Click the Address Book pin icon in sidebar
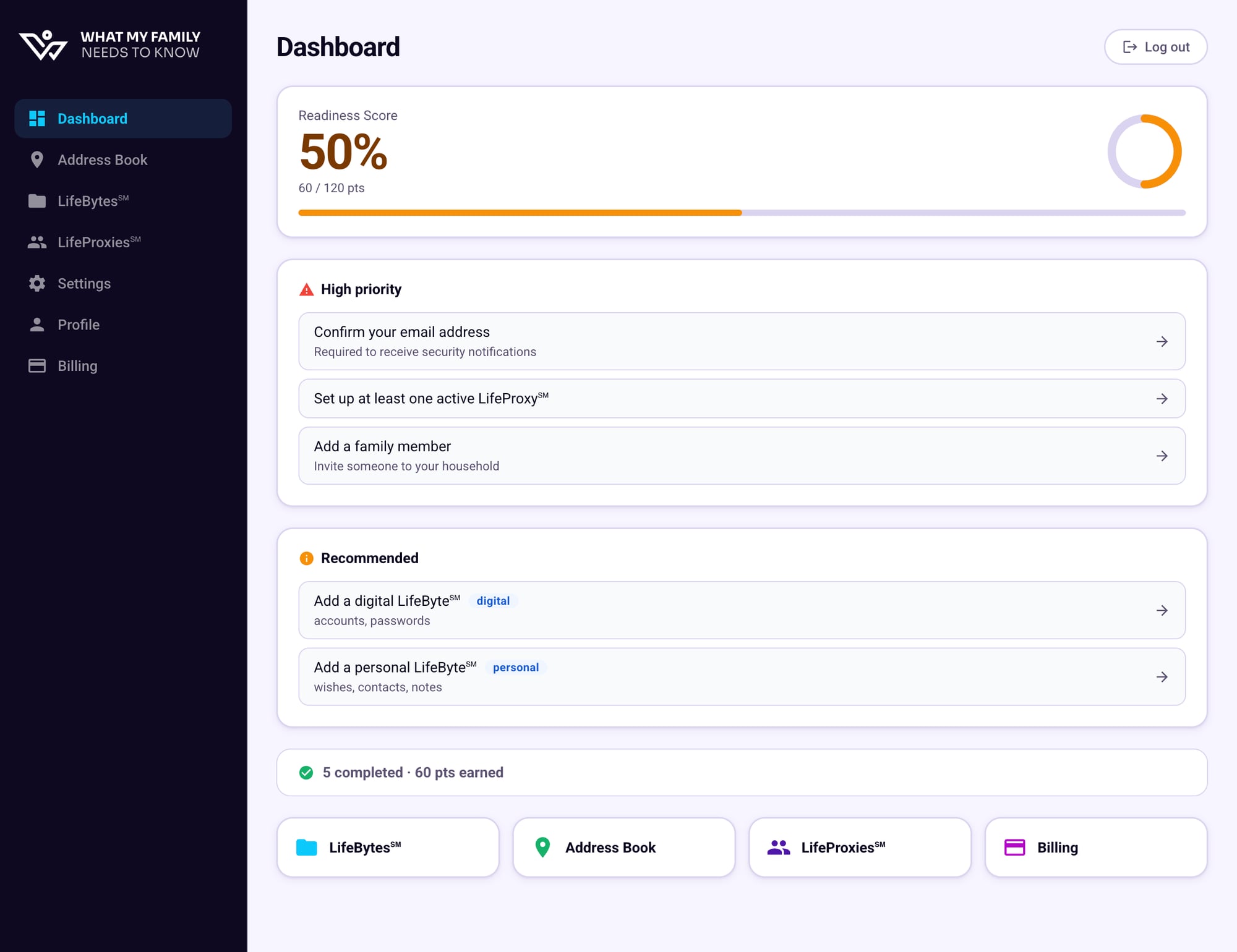1237x952 pixels. (37, 159)
